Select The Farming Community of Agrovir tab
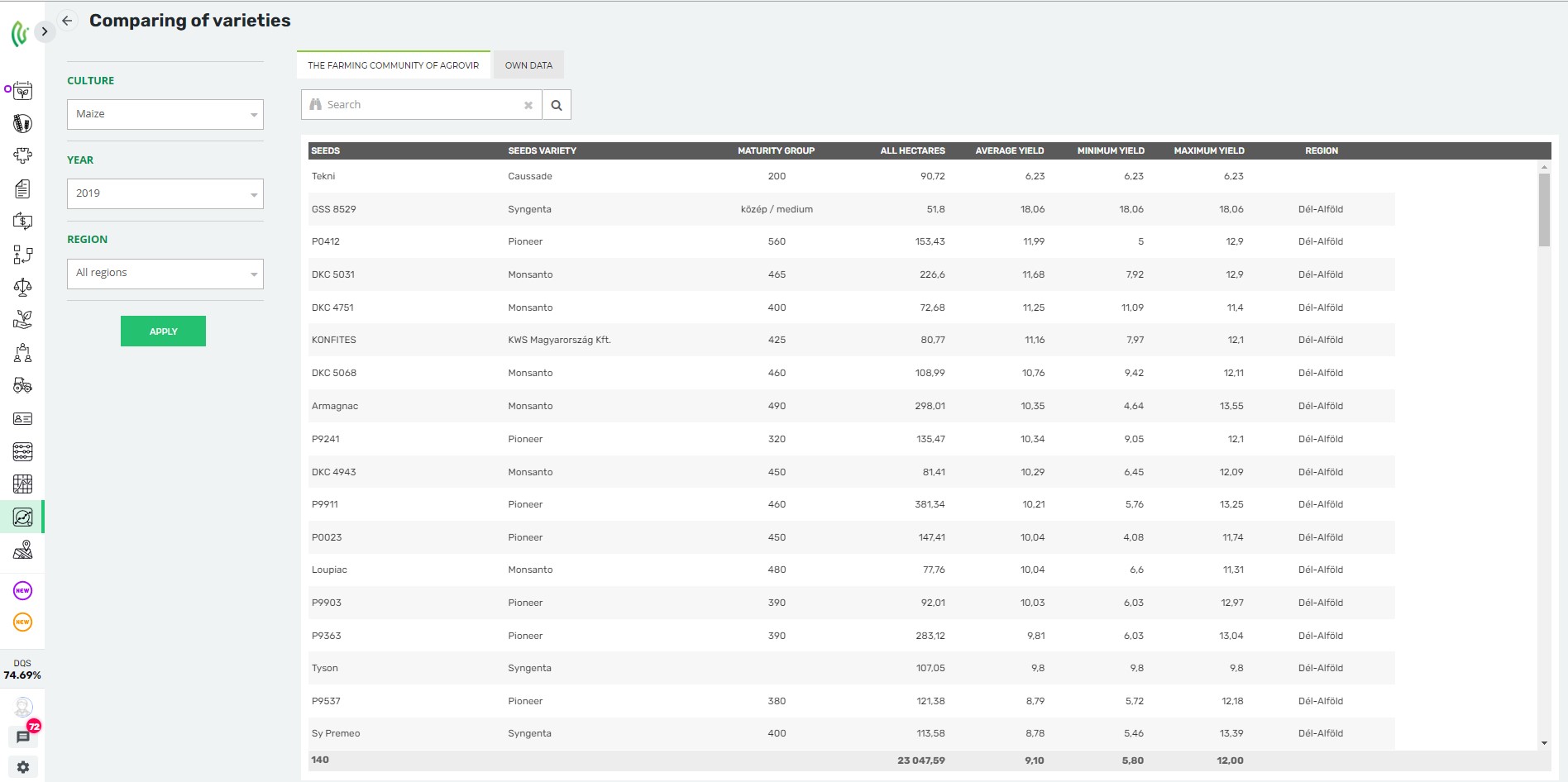 pos(393,65)
